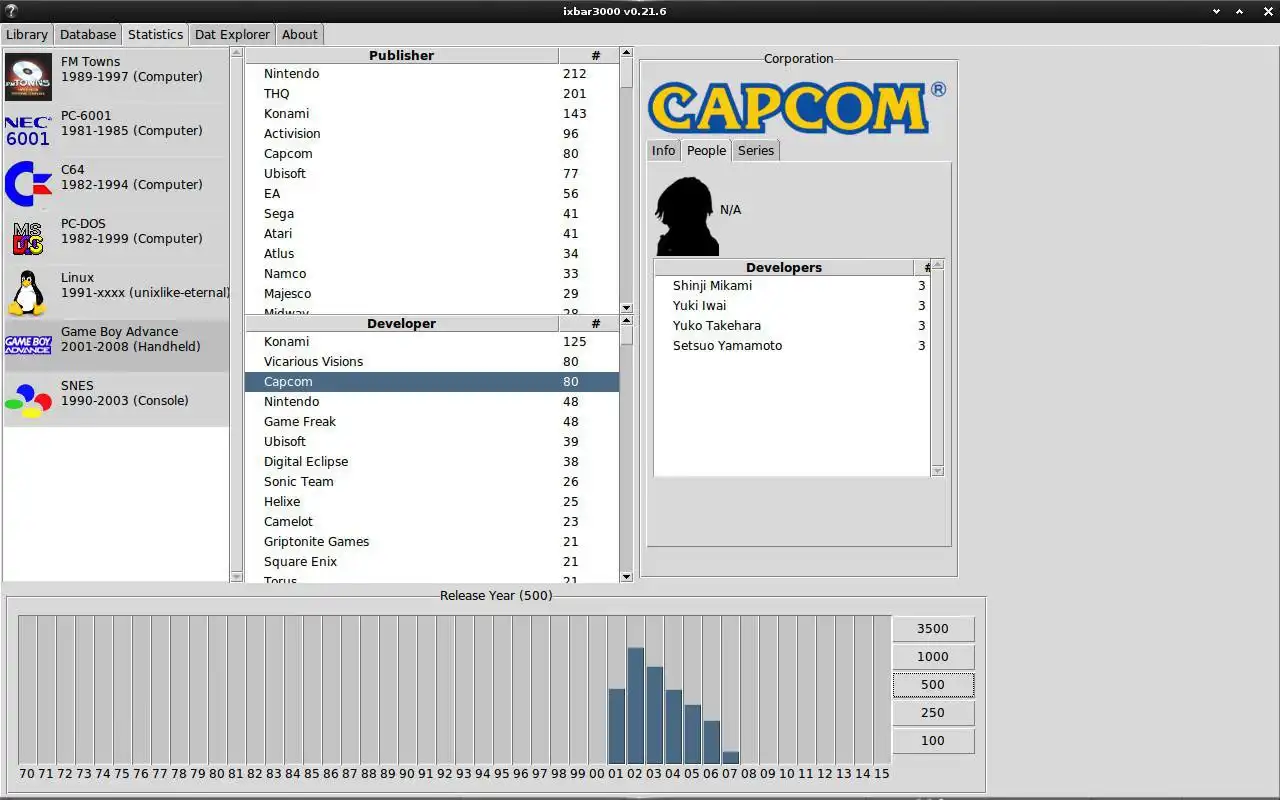Image resolution: width=1280 pixels, height=800 pixels.
Task: Set release year scale to 100
Action: coord(933,741)
